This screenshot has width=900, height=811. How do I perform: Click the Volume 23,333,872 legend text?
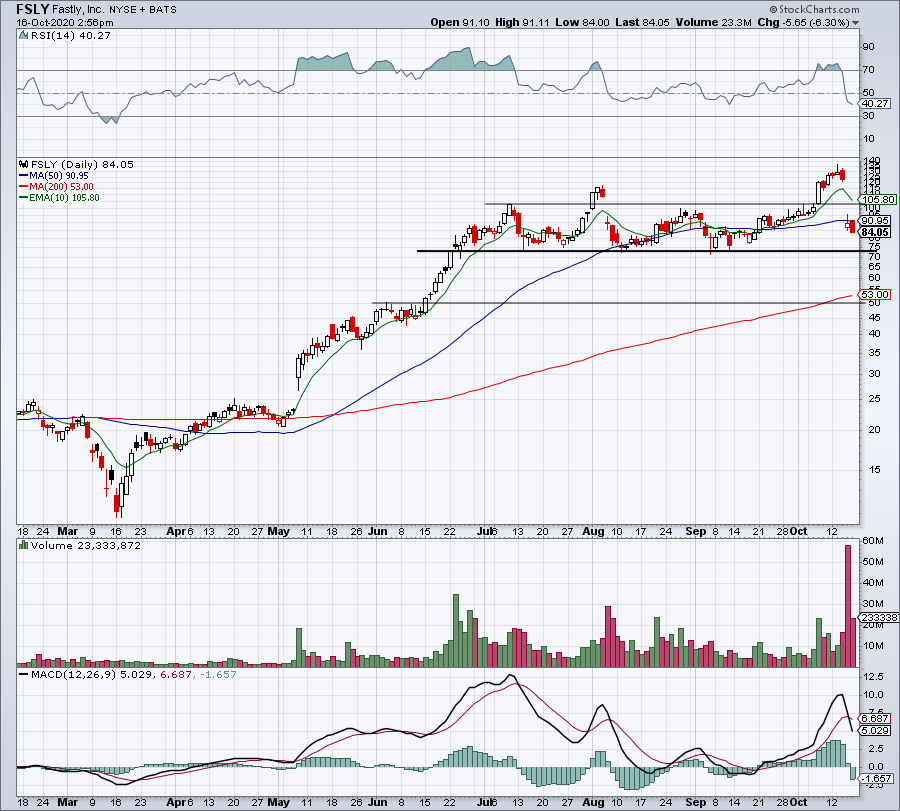pos(86,545)
